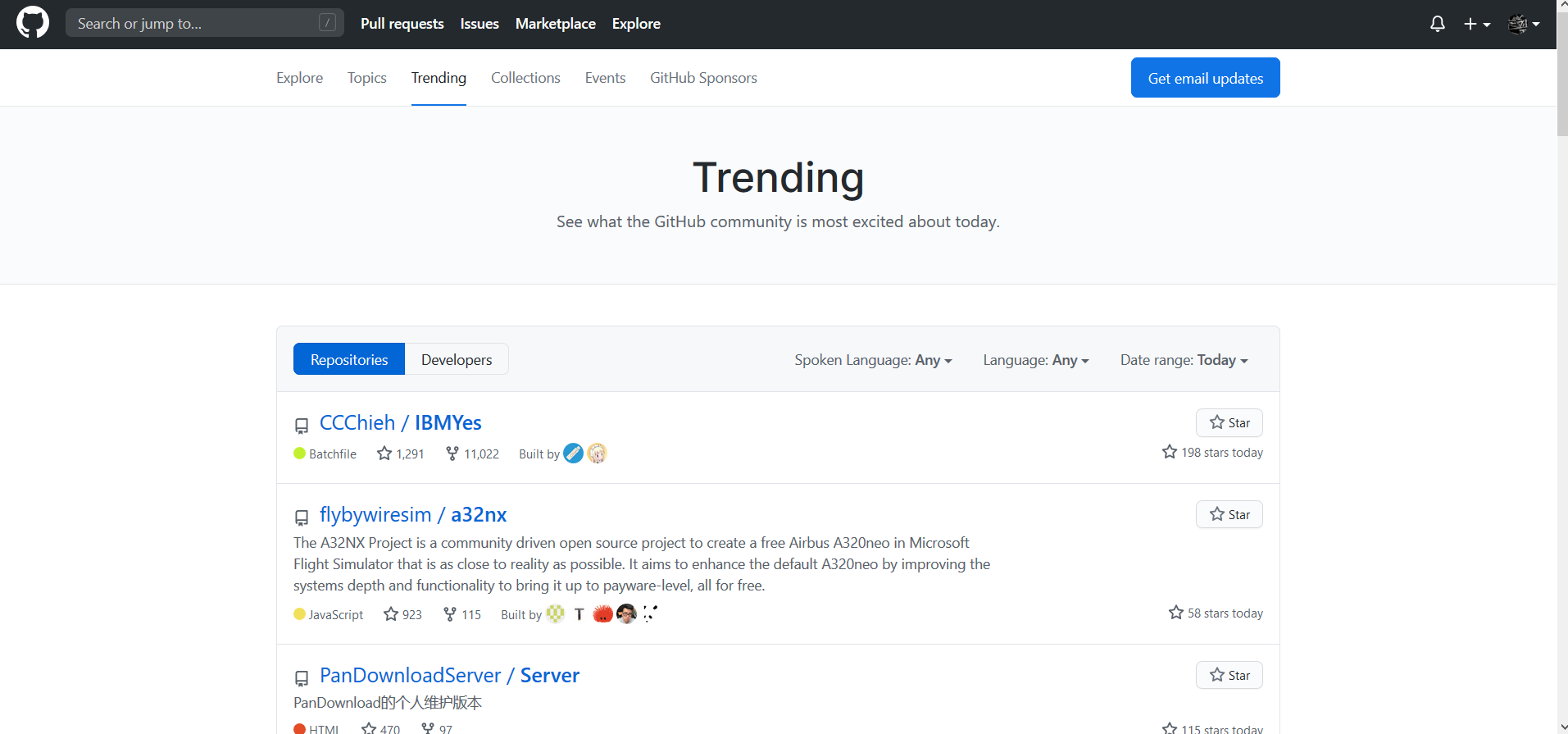The width and height of the screenshot is (1568, 734).
Task: Open a32nx stargazers count 923
Action: 403,614
